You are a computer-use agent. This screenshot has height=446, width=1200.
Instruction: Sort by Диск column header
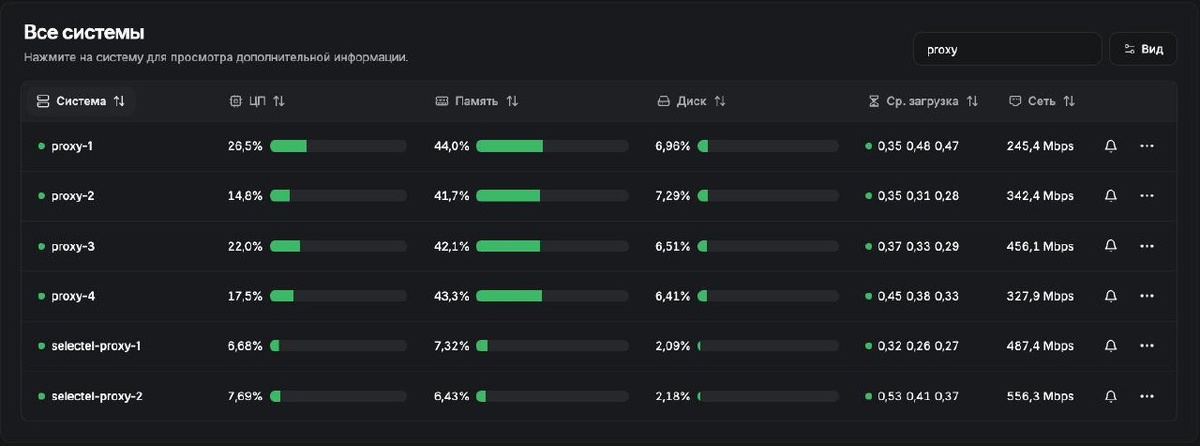tap(691, 101)
